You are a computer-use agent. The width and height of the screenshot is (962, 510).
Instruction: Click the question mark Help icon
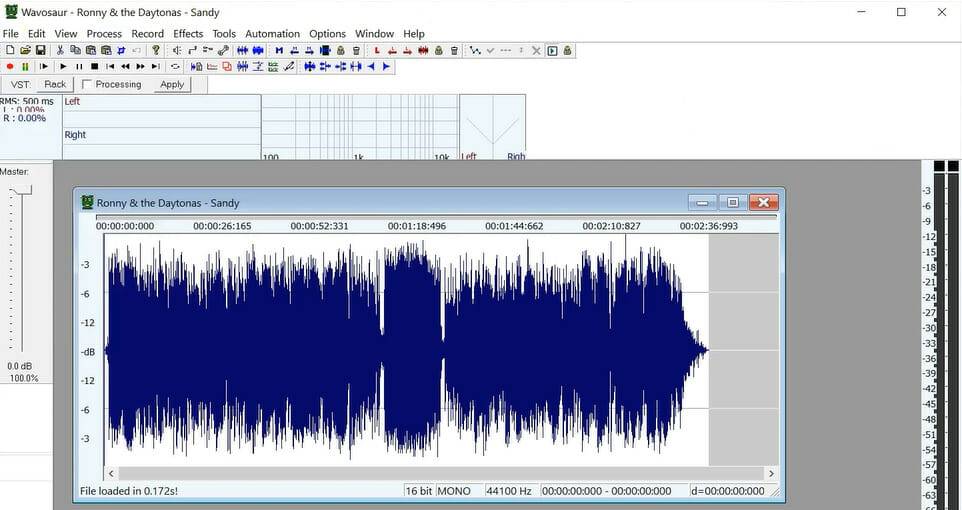pyautogui.click(x=155, y=50)
